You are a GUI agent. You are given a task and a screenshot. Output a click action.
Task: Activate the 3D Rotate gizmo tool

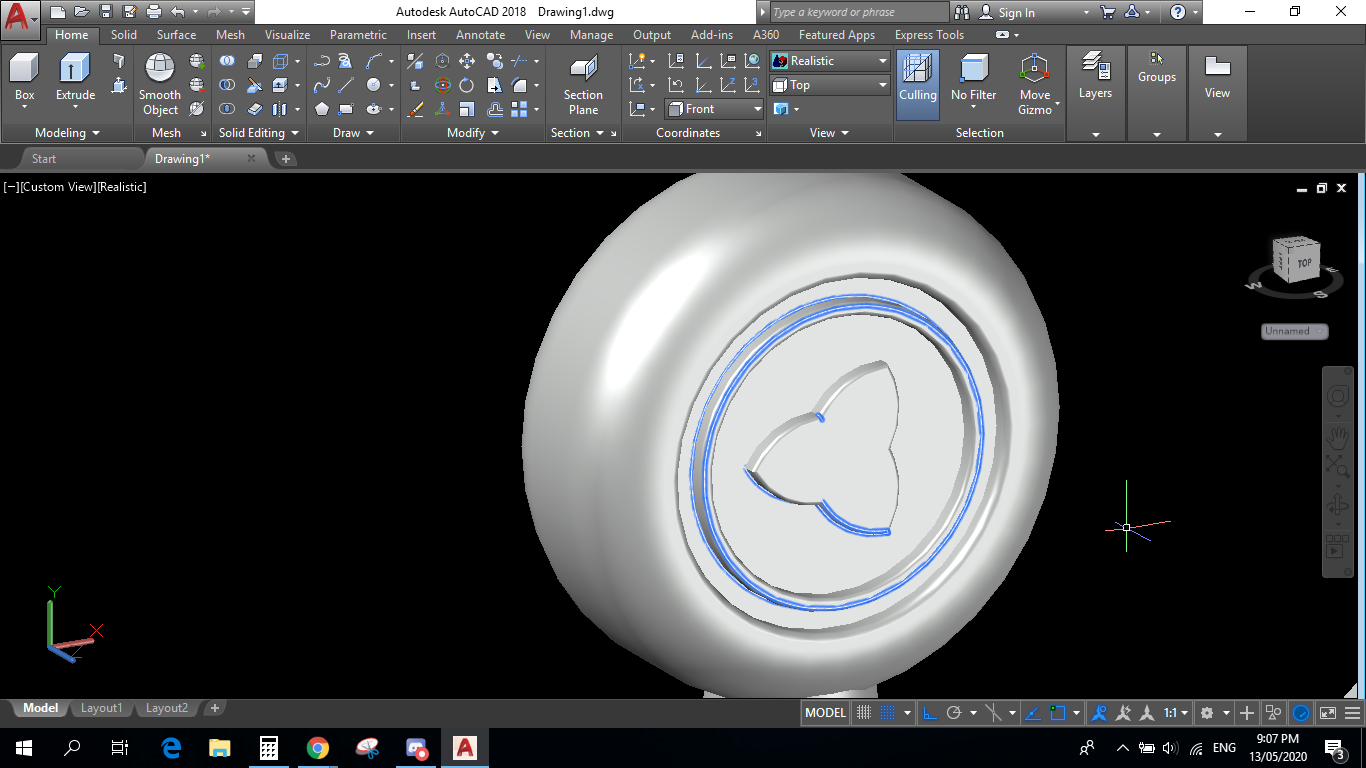[443, 85]
